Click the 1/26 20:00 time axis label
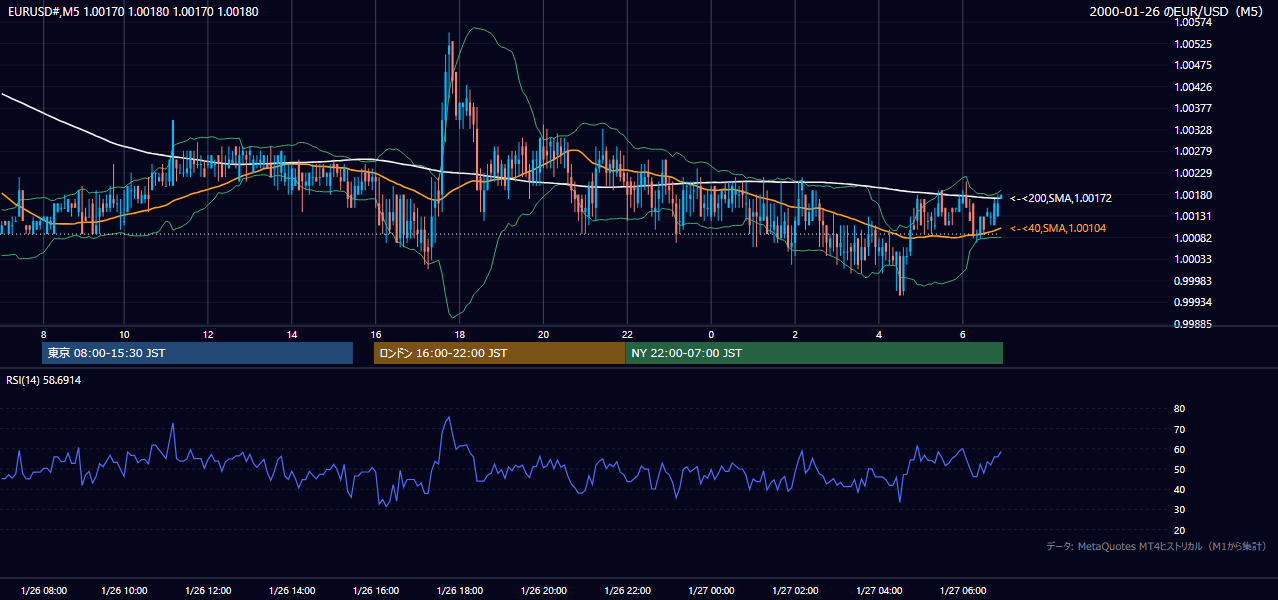Screen dimensions: 1278x600 [x=544, y=591]
